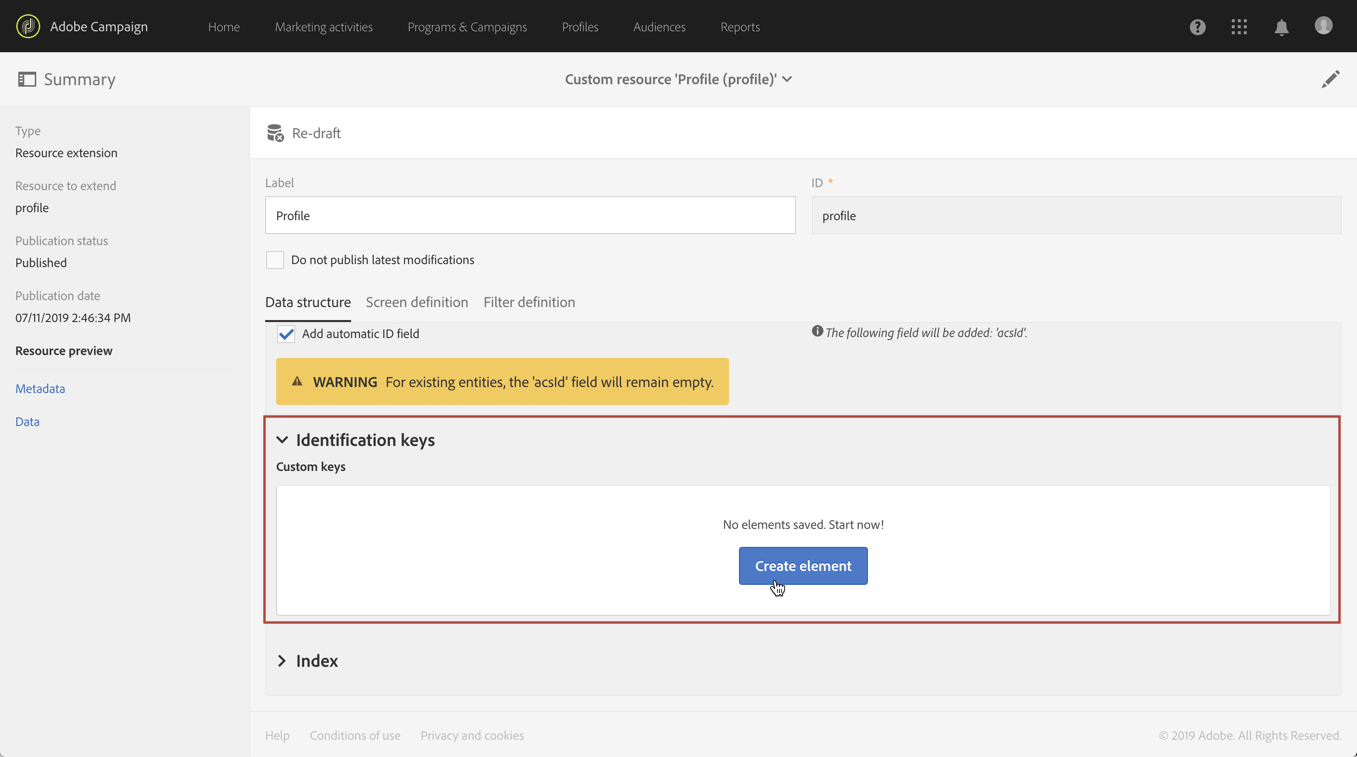This screenshot has height=757, width=1357.
Task: Open the apps grid switcher icon
Action: [x=1239, y=27]
